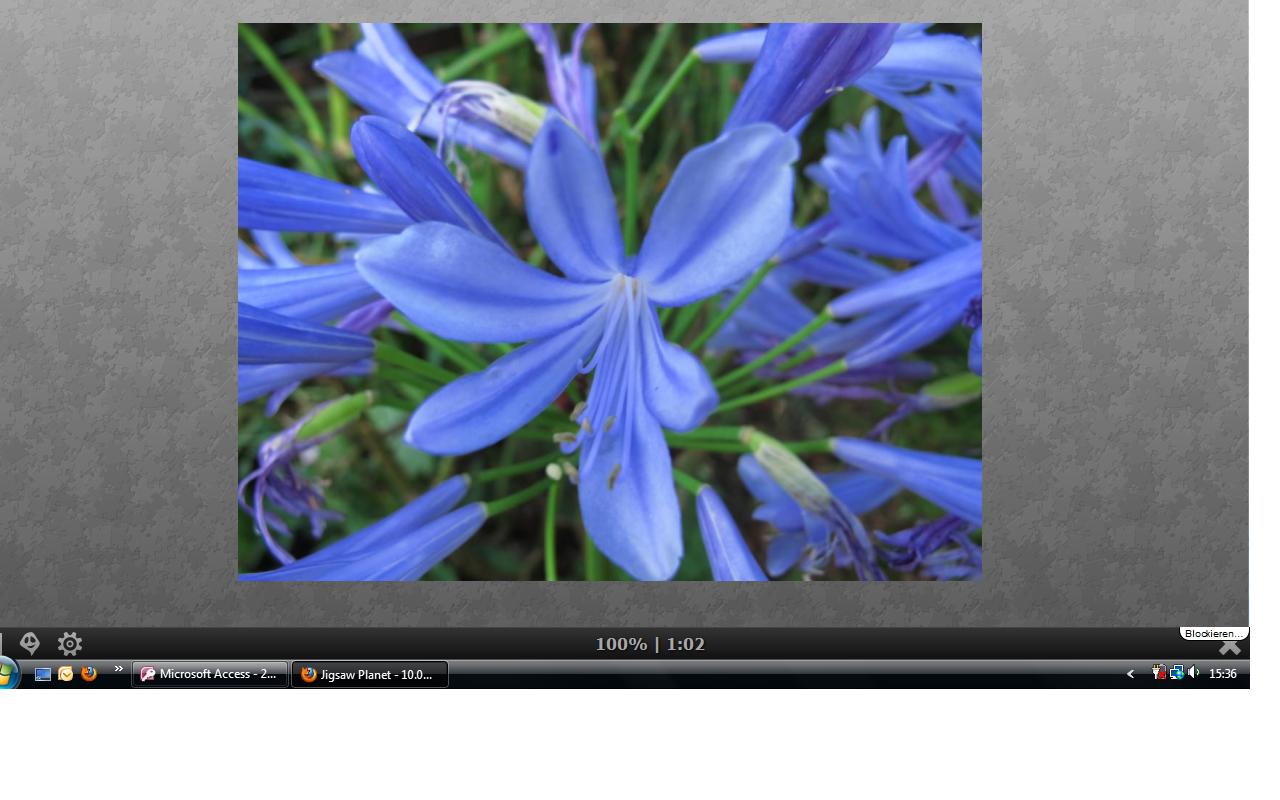Open the puzzle settings gear

point(69,643)
